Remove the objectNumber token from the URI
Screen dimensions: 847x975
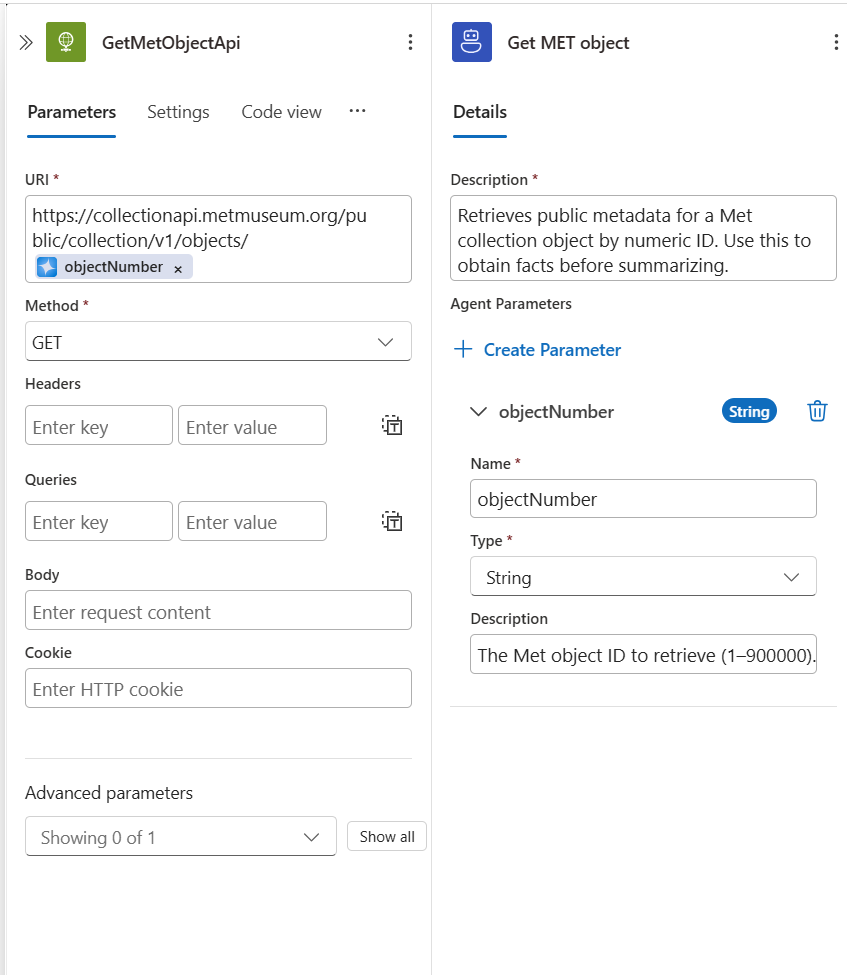point(177,267)
